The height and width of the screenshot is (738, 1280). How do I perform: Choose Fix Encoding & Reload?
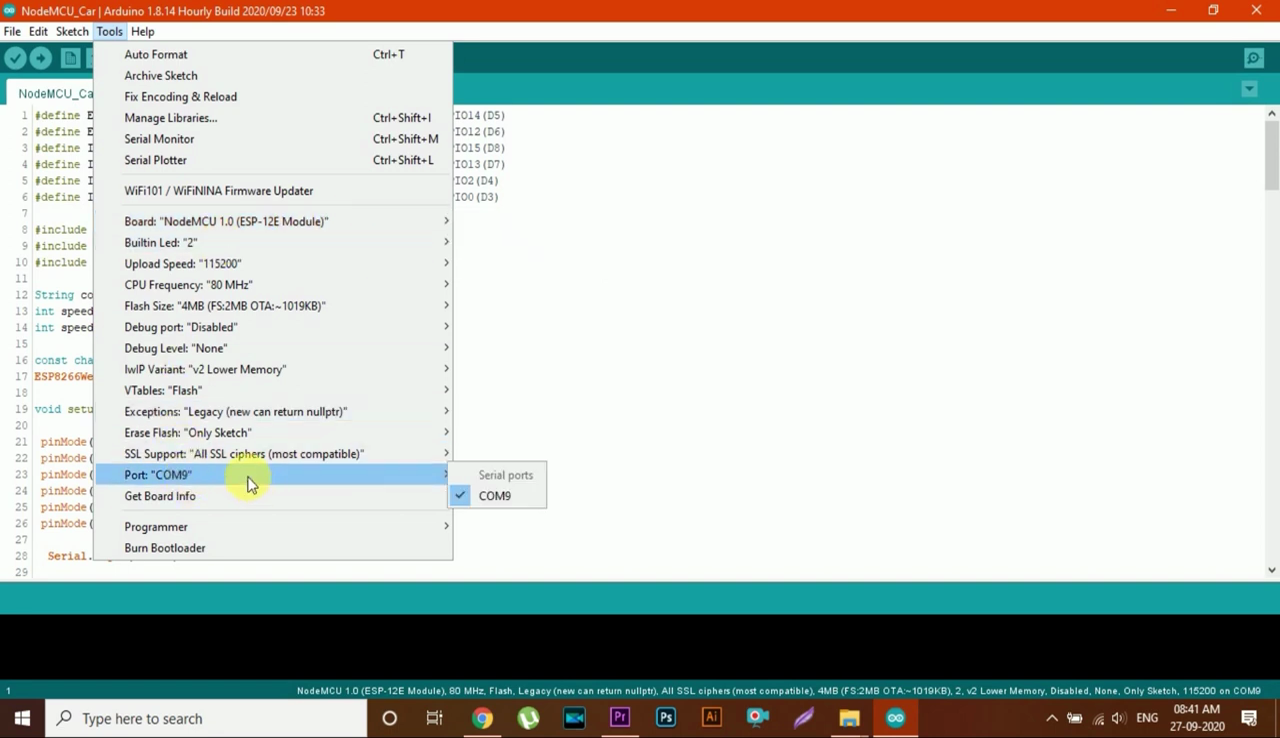tap(273, 97)
